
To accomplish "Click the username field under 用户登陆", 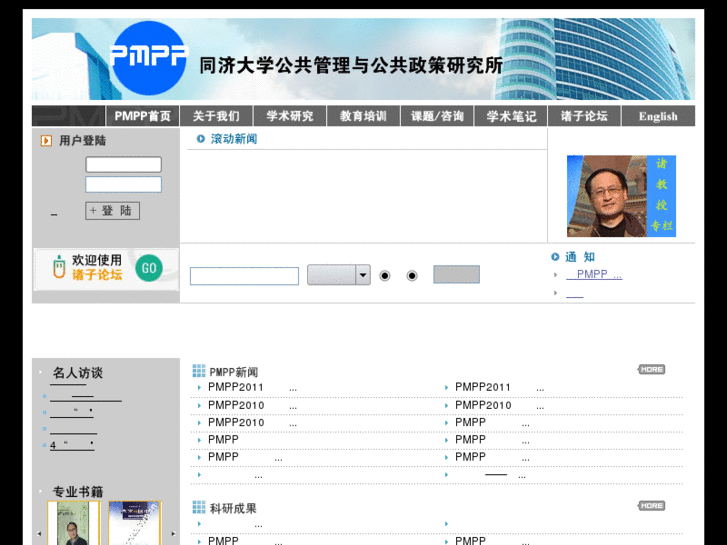I will click(x=123, y=164).
